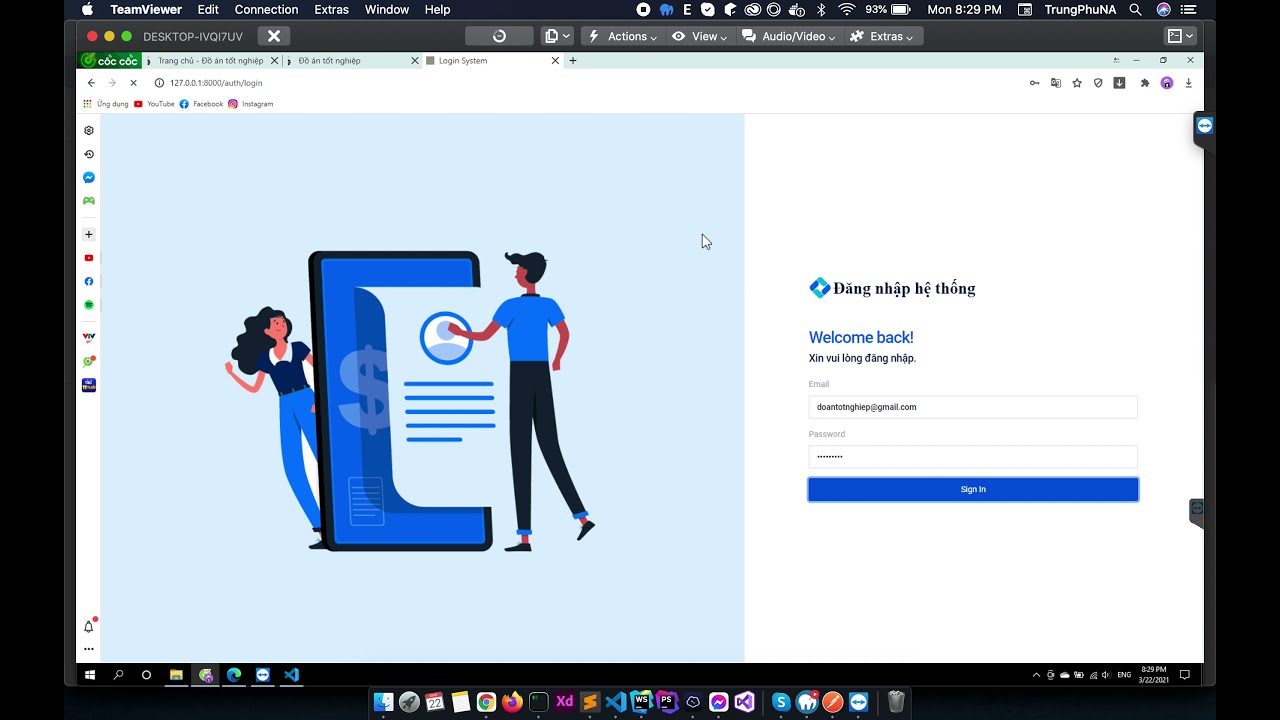Image resolution: width=1280 pixels, height=720 pixels.
Task: Open a new browser tab
Action: [x=573, y=61]
